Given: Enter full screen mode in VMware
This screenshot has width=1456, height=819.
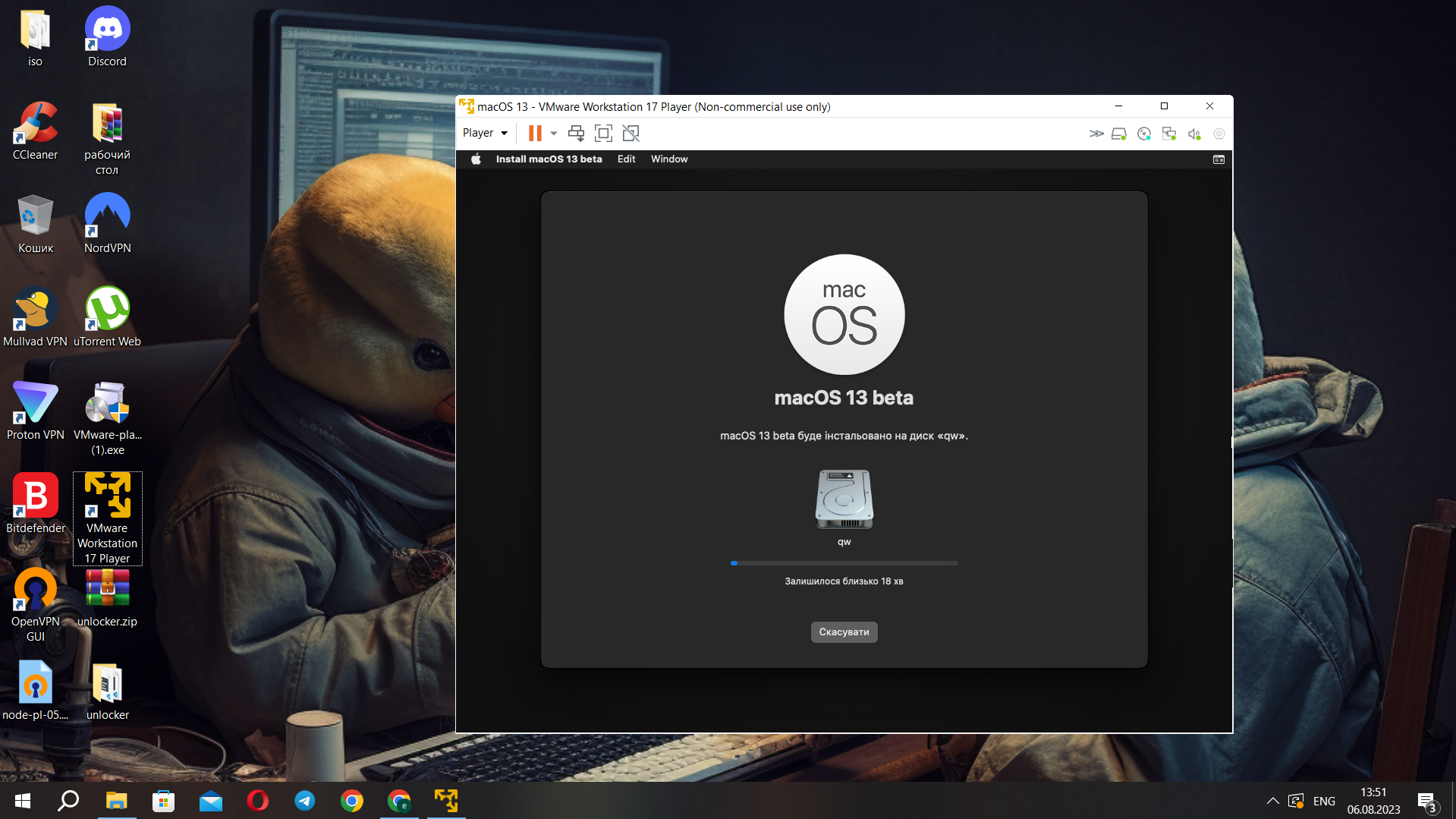Looking at the screenshot, I should tap(603, 134).
